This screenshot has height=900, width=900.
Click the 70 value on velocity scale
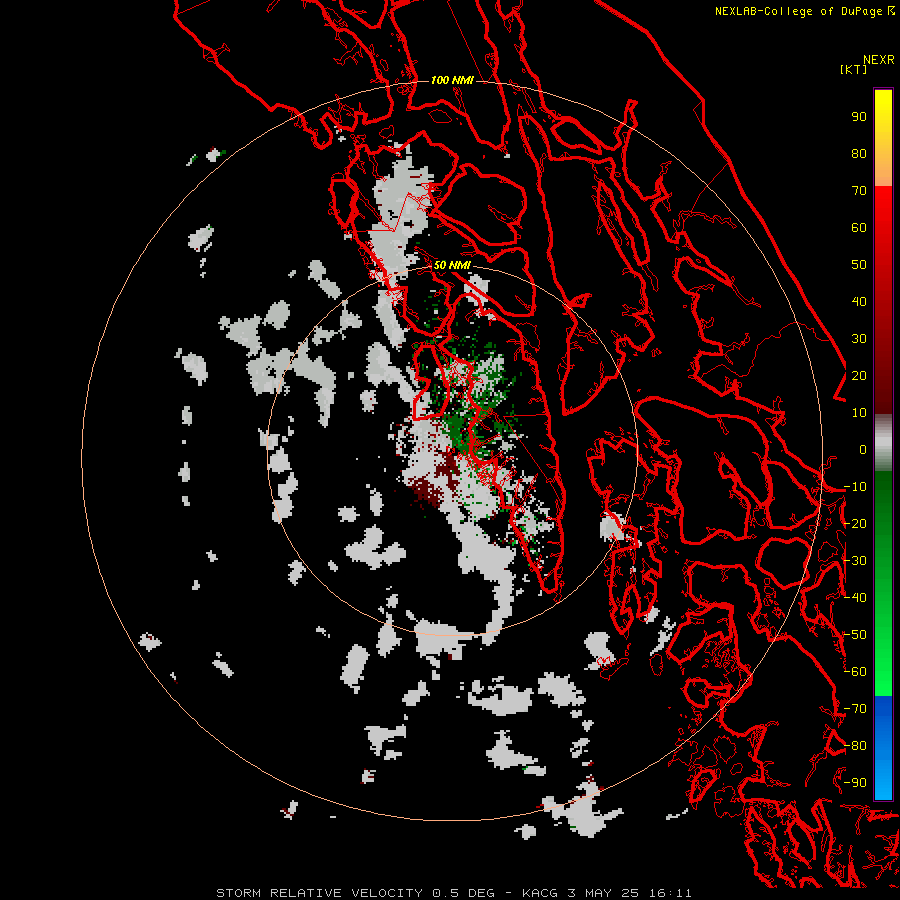click(x=859, y=191)
